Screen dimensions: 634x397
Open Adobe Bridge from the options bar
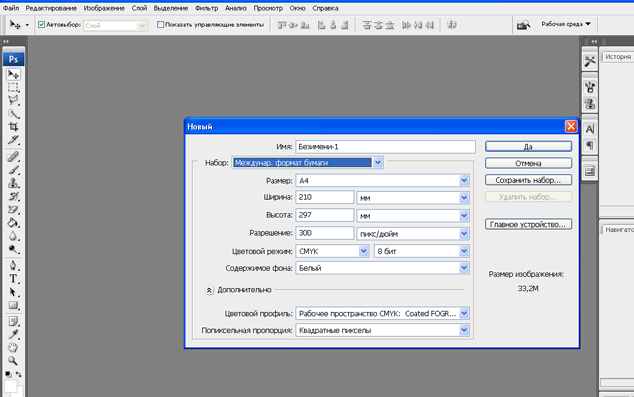click(x=523, y=25)
